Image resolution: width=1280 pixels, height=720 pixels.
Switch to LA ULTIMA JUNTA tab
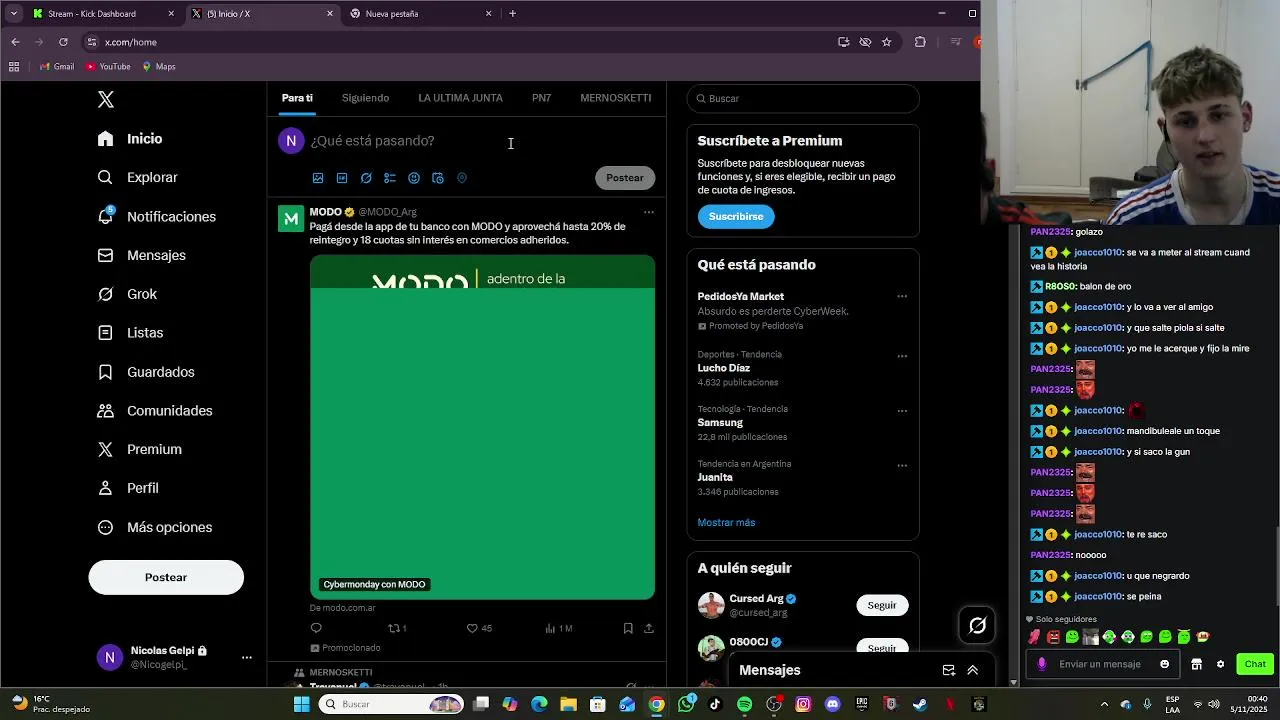pyautogui.click(x=460, y=98)
